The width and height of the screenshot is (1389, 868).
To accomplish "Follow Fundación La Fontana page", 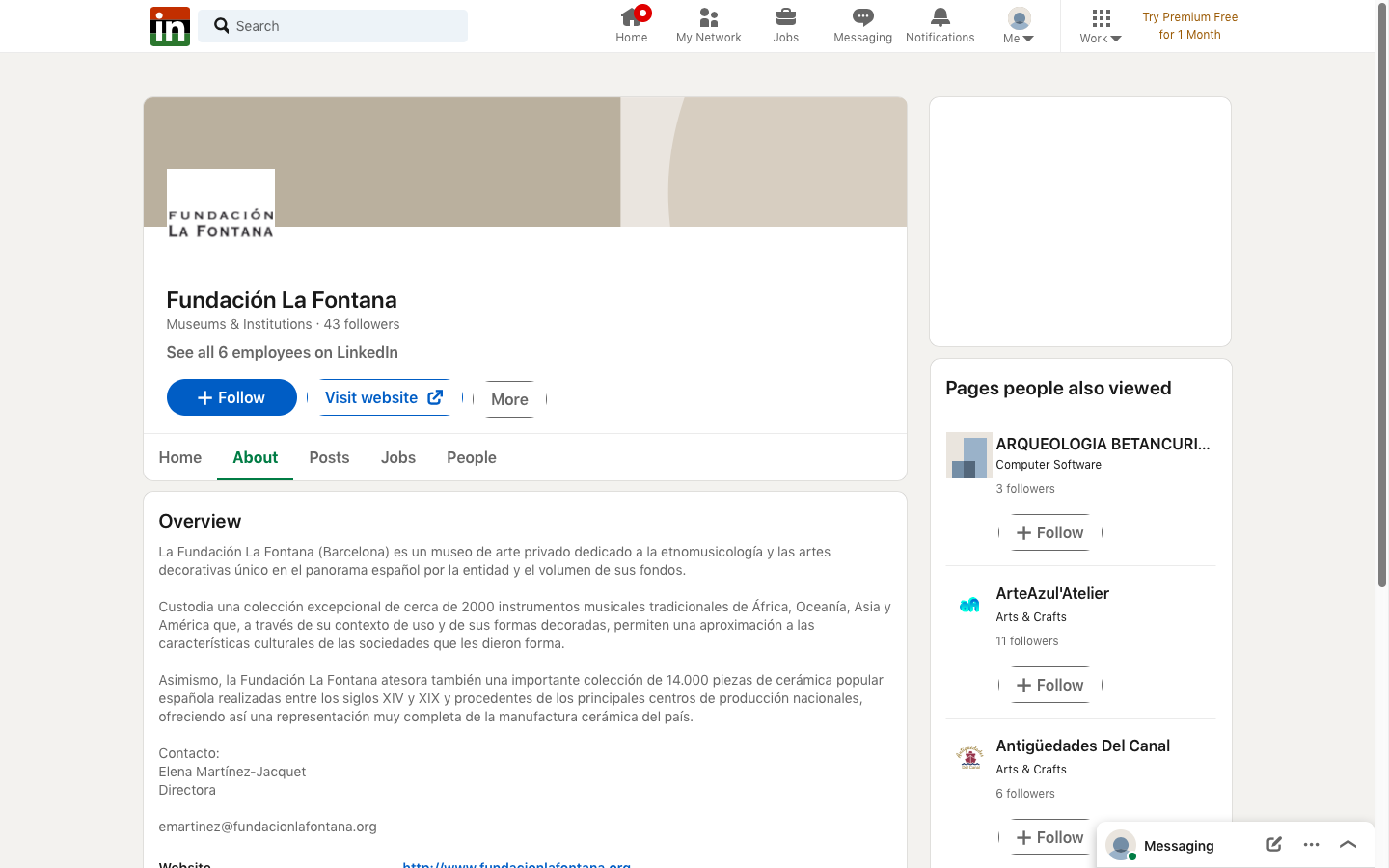I will [x=231, y=397].
